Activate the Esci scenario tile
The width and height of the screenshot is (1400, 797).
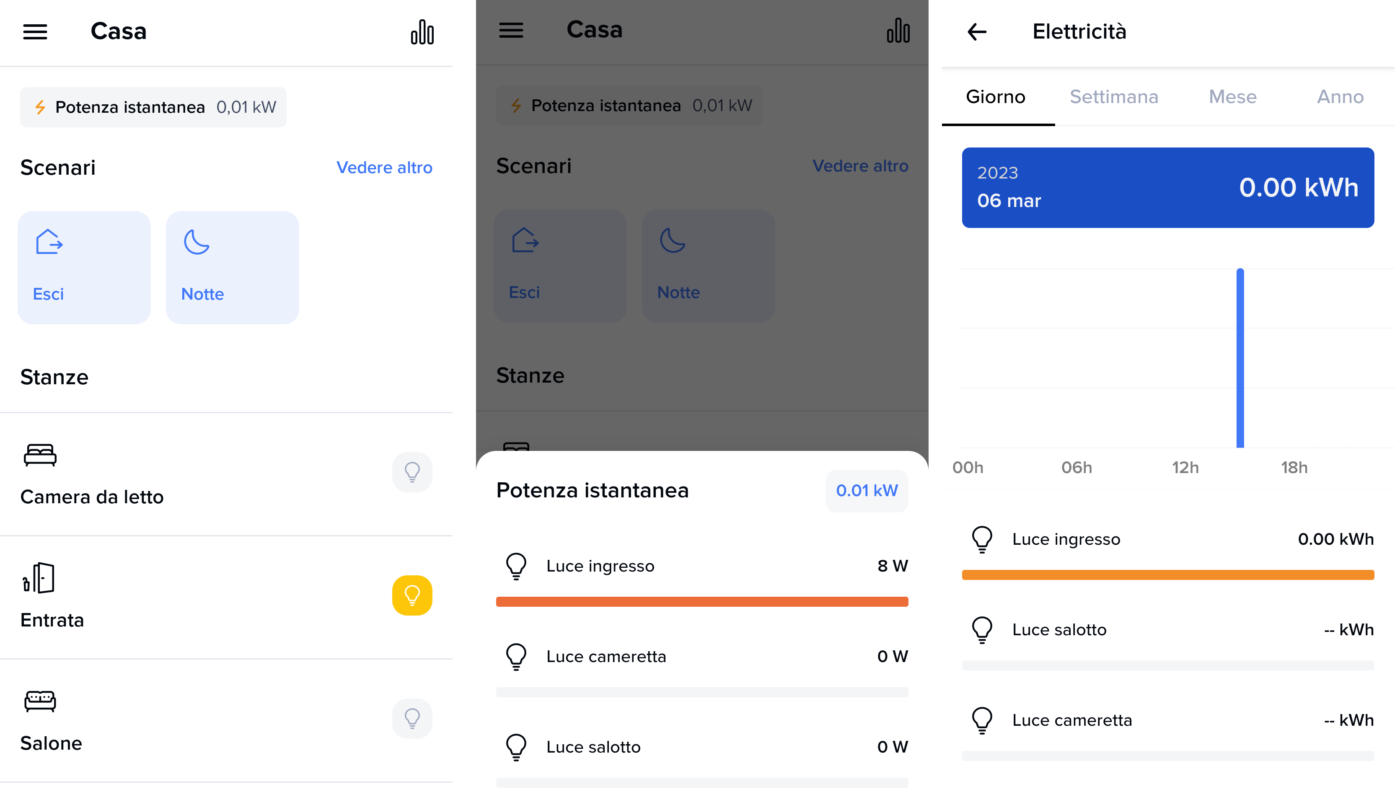(84, 267)
